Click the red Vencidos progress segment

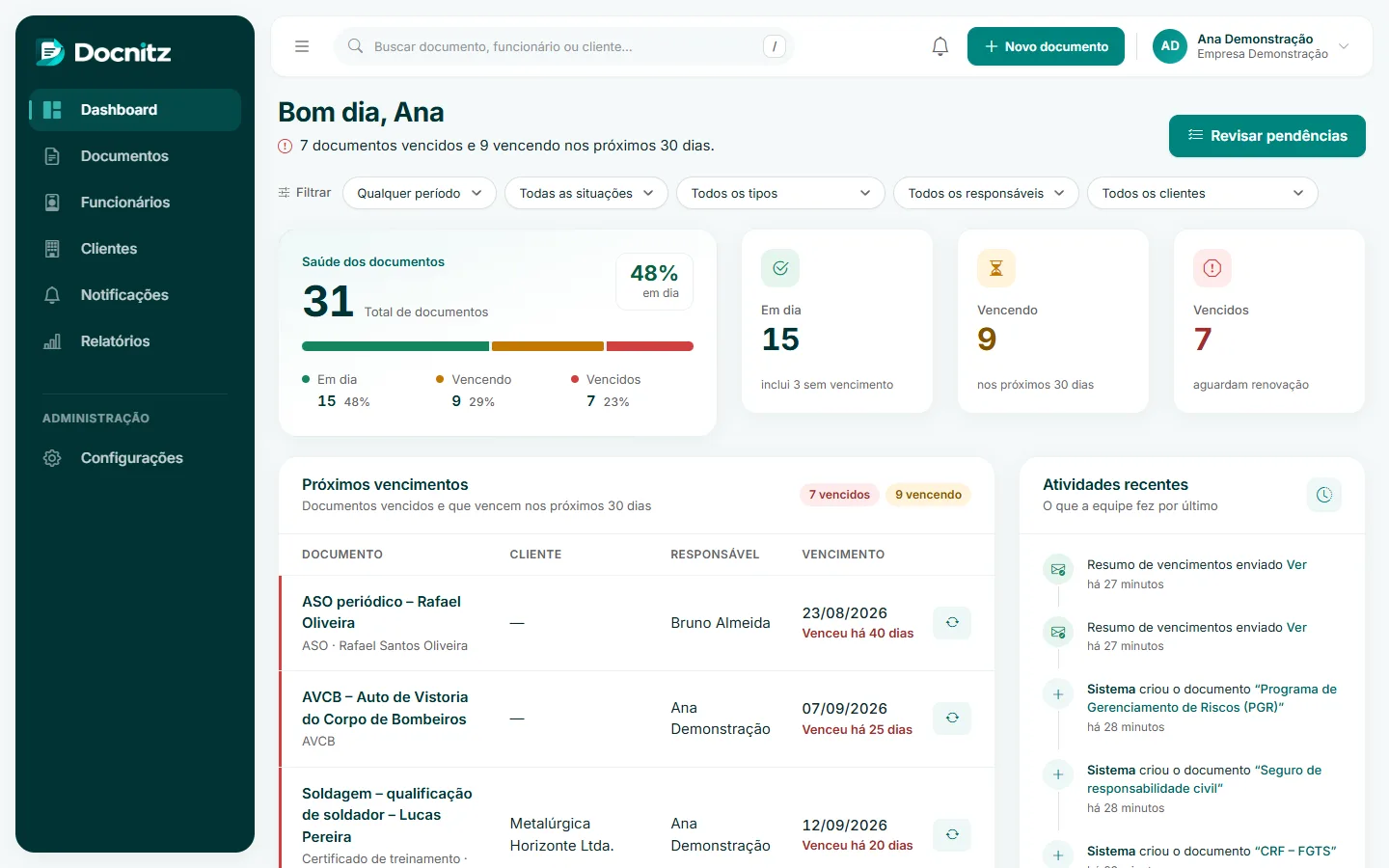[x=650, y=346]
